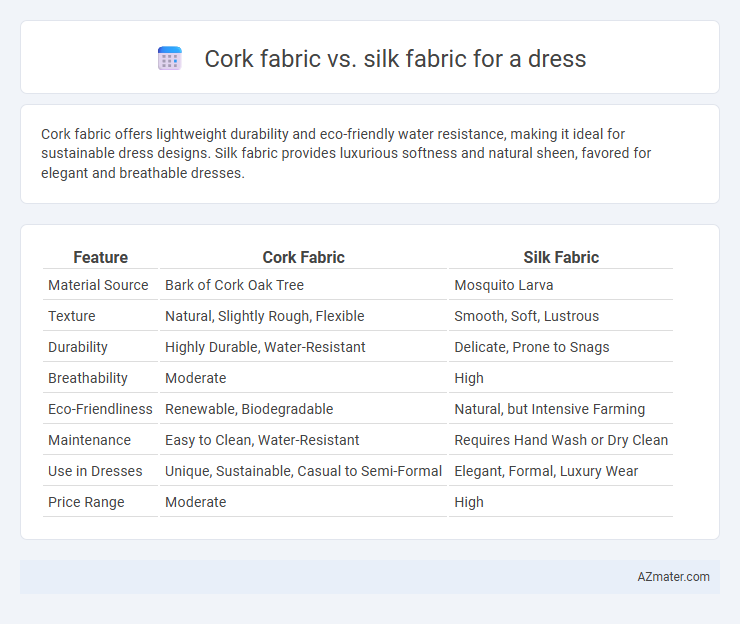This screenshot has height=624, width=740.
Task: Select the 'Texture' row label
Action: pos(72,316)
